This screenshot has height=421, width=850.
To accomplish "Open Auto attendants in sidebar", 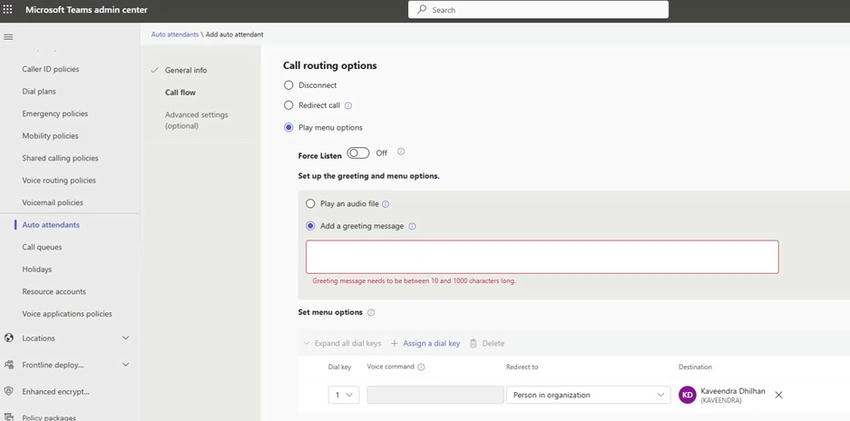I will tap(51, 225).
